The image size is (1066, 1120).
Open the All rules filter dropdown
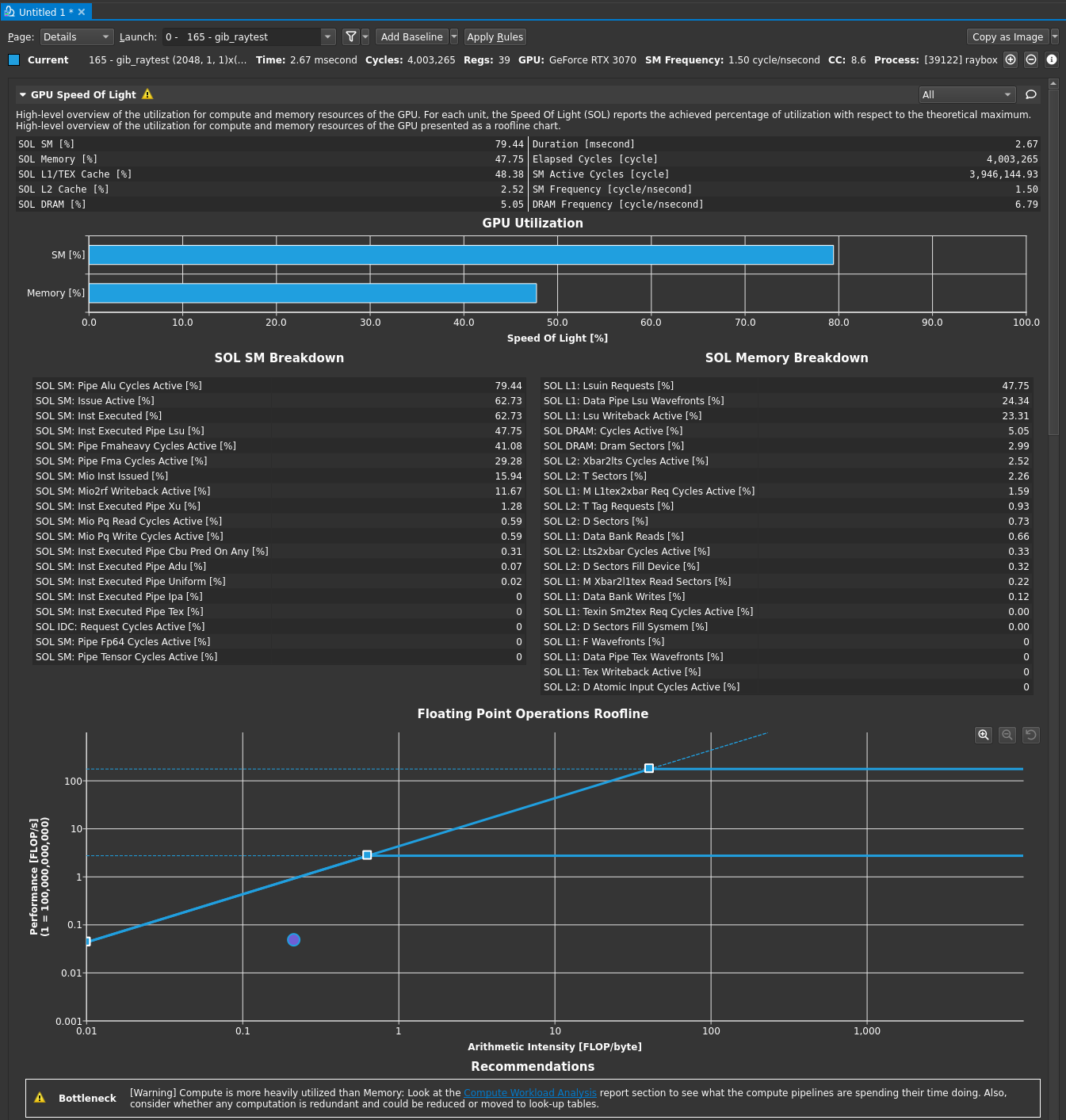(968, 94)
